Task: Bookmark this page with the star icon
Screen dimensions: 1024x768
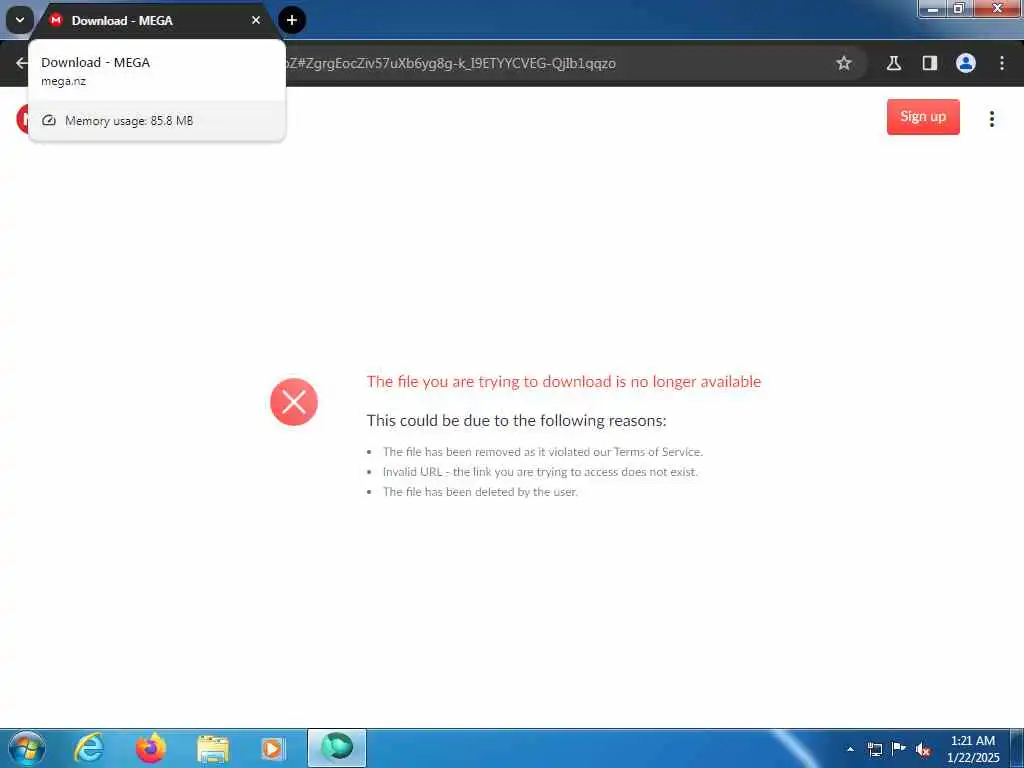Action: (x=844, y=63)
